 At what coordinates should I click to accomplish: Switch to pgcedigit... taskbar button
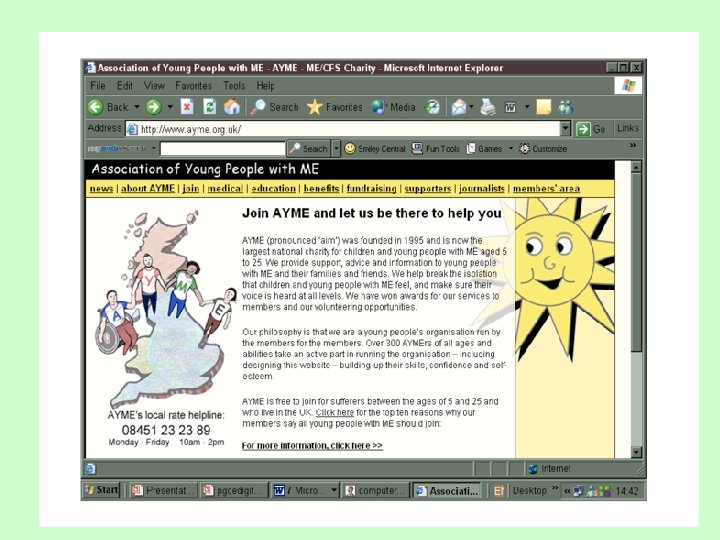235,490
